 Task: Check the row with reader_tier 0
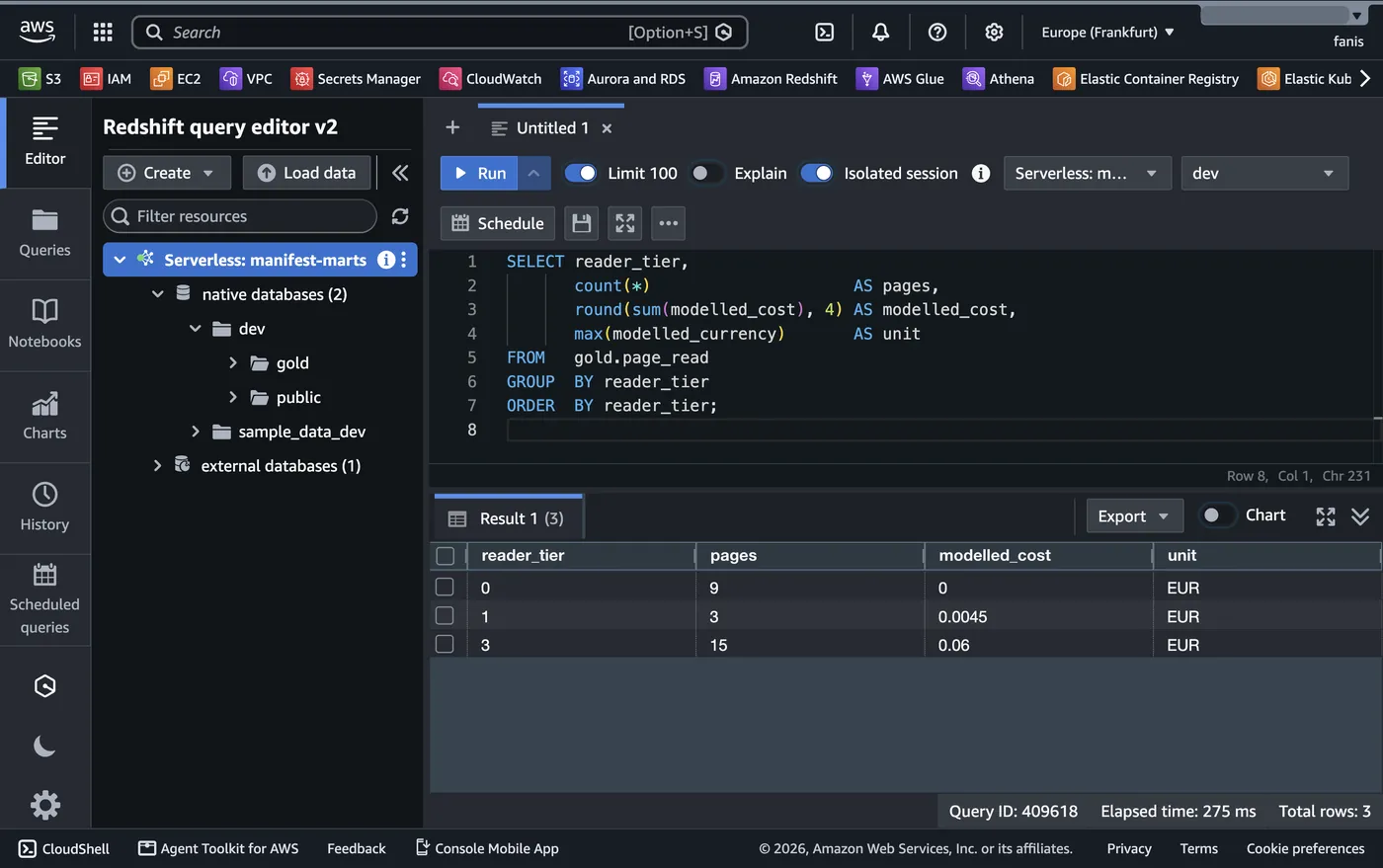pyautogui.click(x=445, y=587)
